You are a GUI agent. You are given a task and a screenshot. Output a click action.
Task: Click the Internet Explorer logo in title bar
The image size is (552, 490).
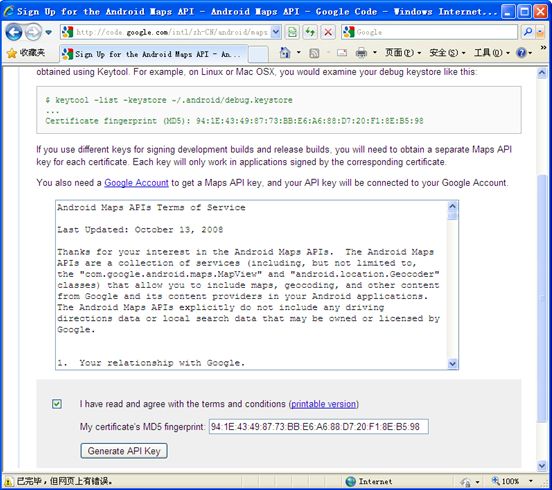pos(8,11)
